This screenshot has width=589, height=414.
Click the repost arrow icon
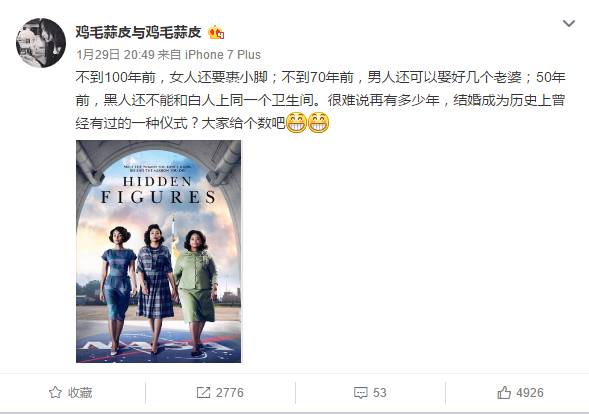(203, 393)
